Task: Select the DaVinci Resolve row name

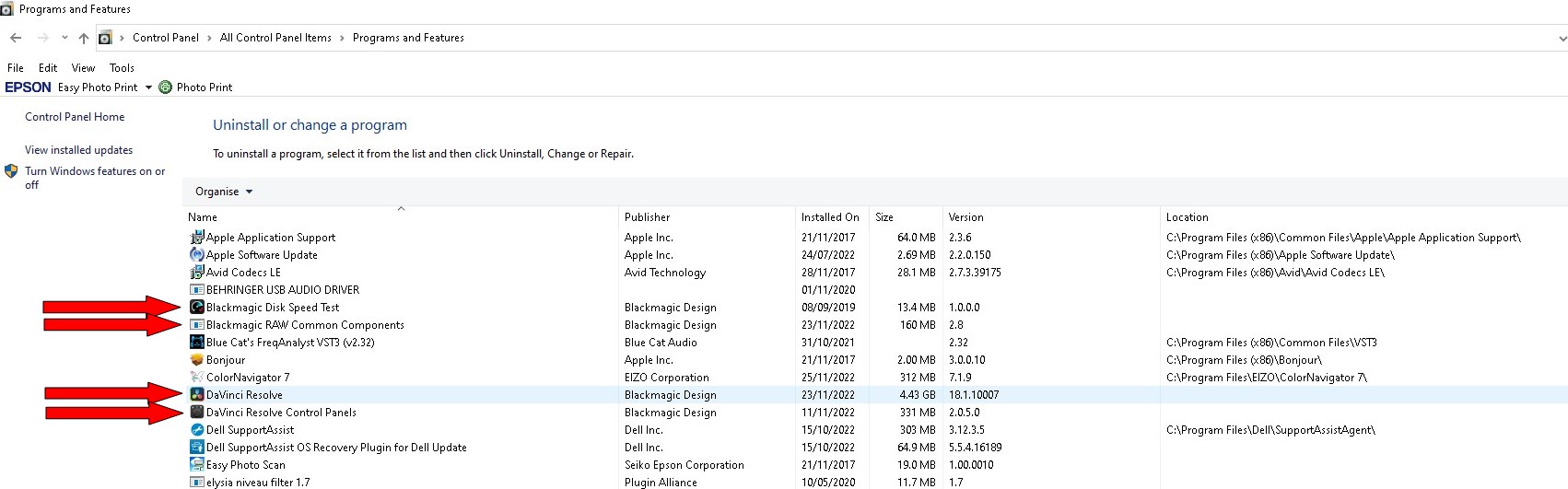Action: 244,395
